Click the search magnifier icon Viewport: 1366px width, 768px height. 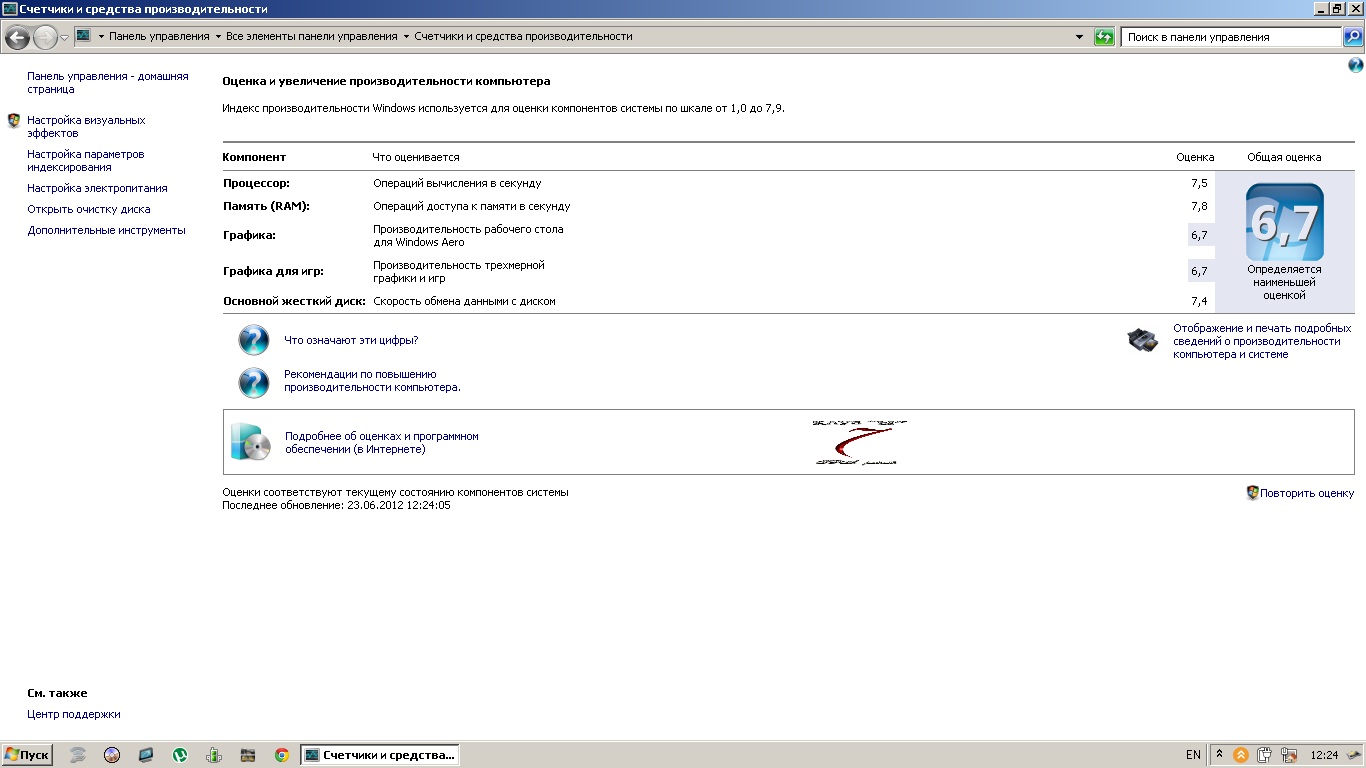1352,37
